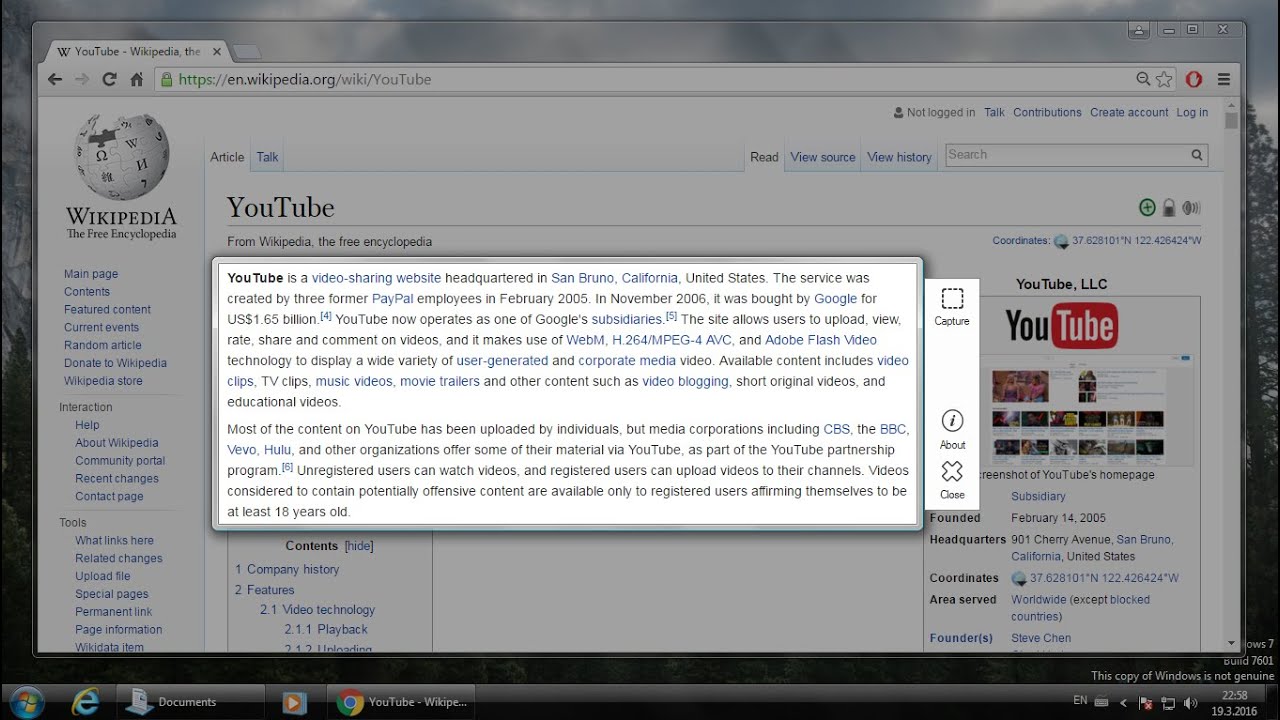
Task: Click the Main page sidebar link
Action: pyautogui.click(x=91, y=274)
